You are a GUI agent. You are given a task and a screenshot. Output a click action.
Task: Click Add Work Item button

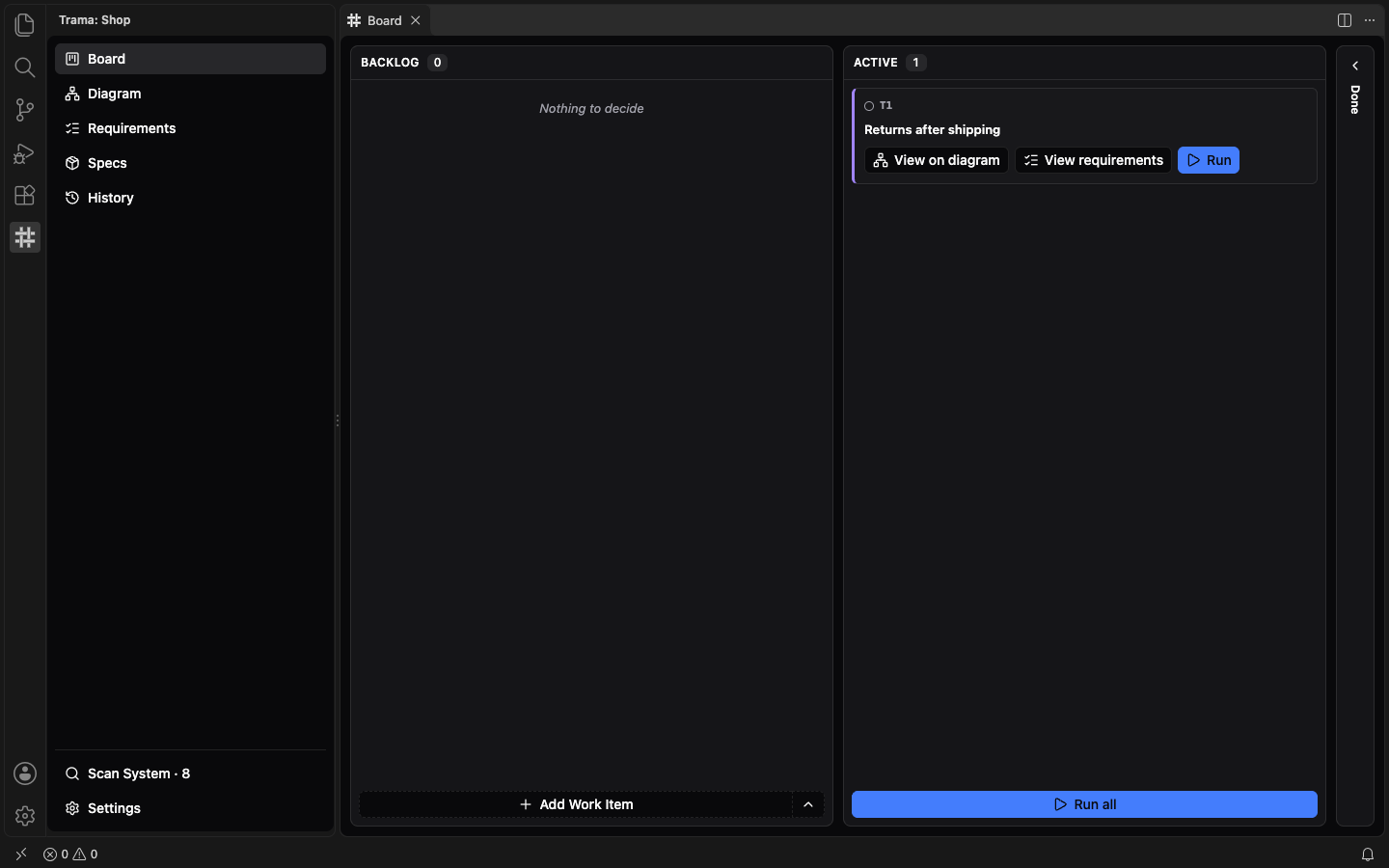click(x=576, y=804)
